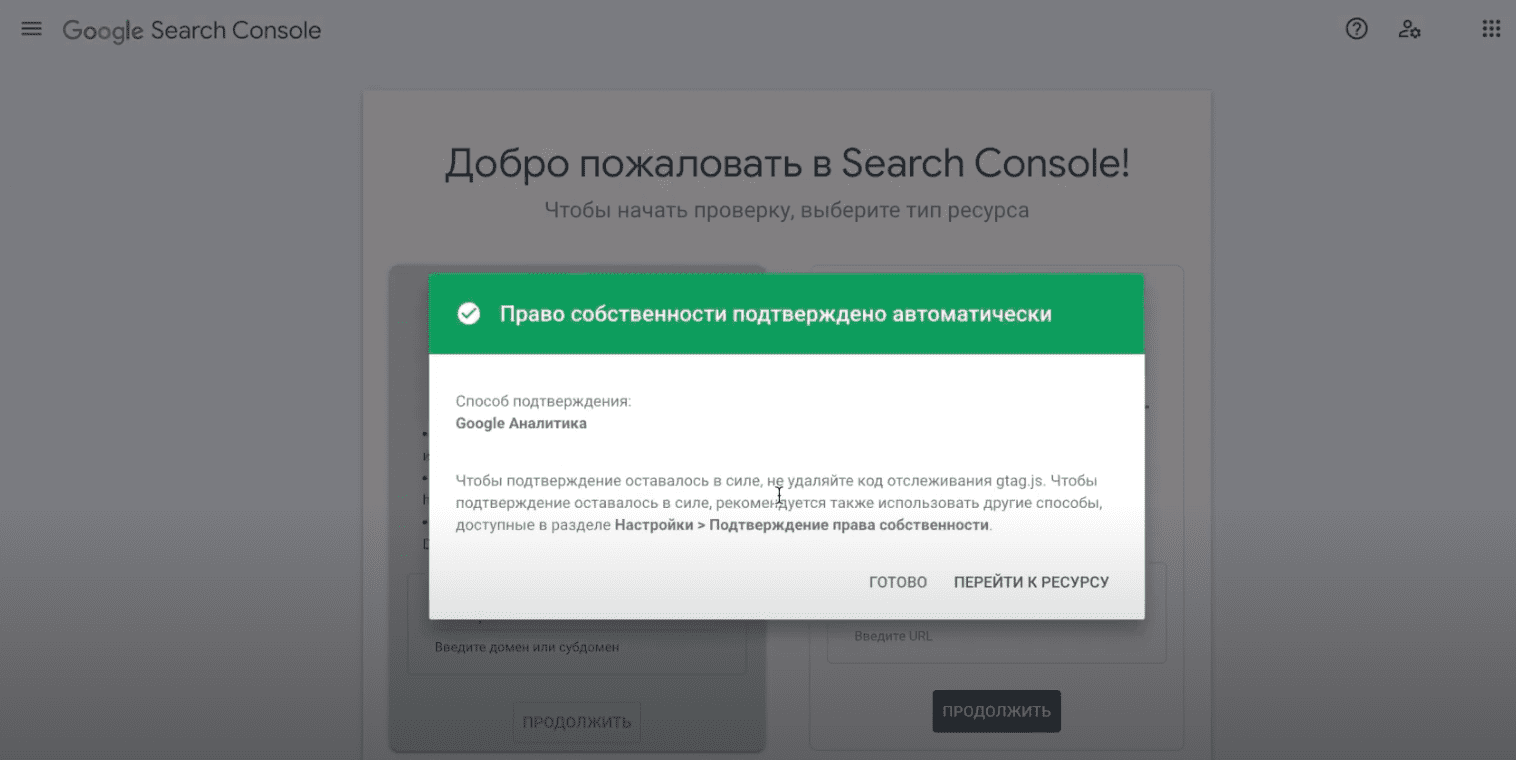Screen dimensions: 1516x760
Task: Click the 'Право собственности подтверждено автоматически' header
Action: [775, 314]
